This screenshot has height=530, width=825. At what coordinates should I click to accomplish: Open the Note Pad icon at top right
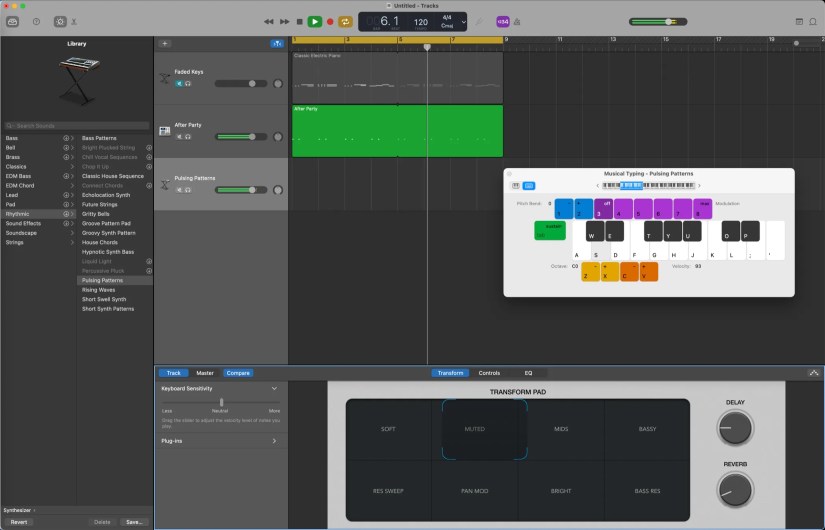coord(799,22)
